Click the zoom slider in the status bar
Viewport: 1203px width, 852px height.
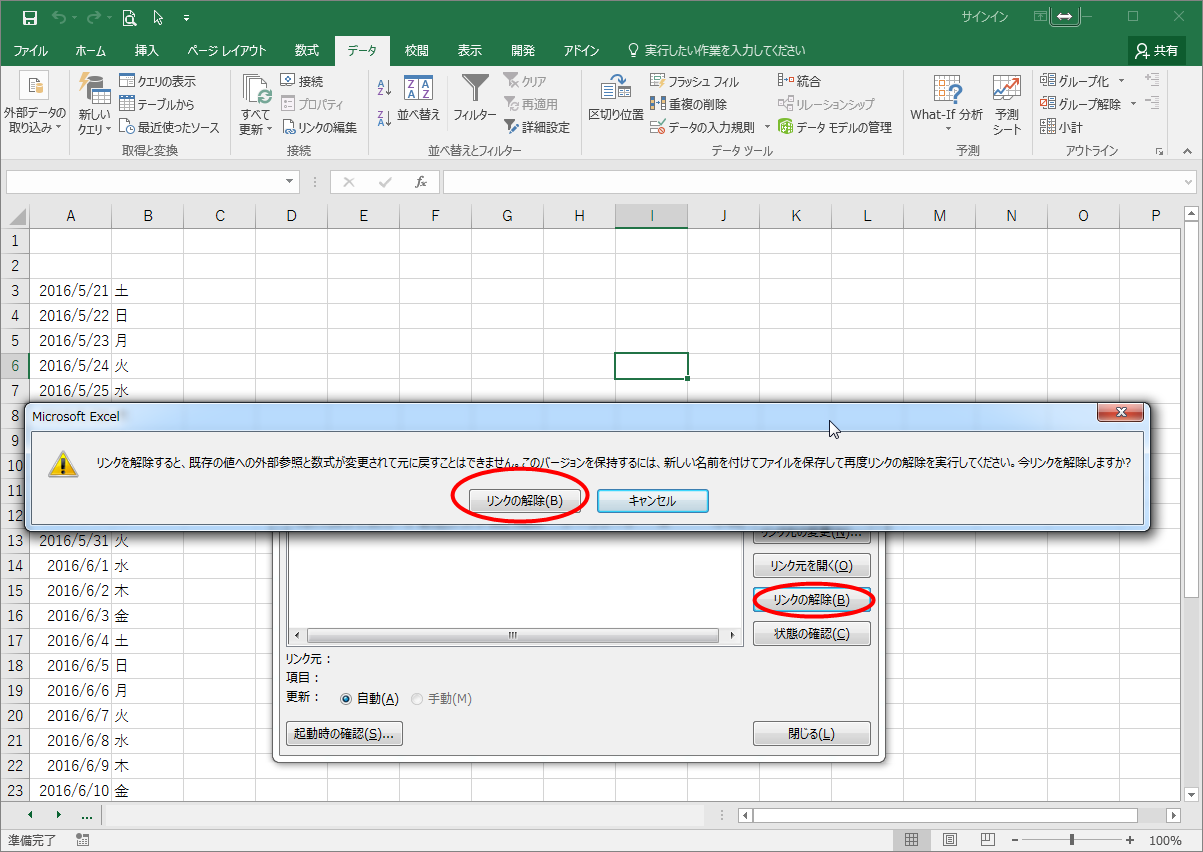click(x=1071, y=840)
